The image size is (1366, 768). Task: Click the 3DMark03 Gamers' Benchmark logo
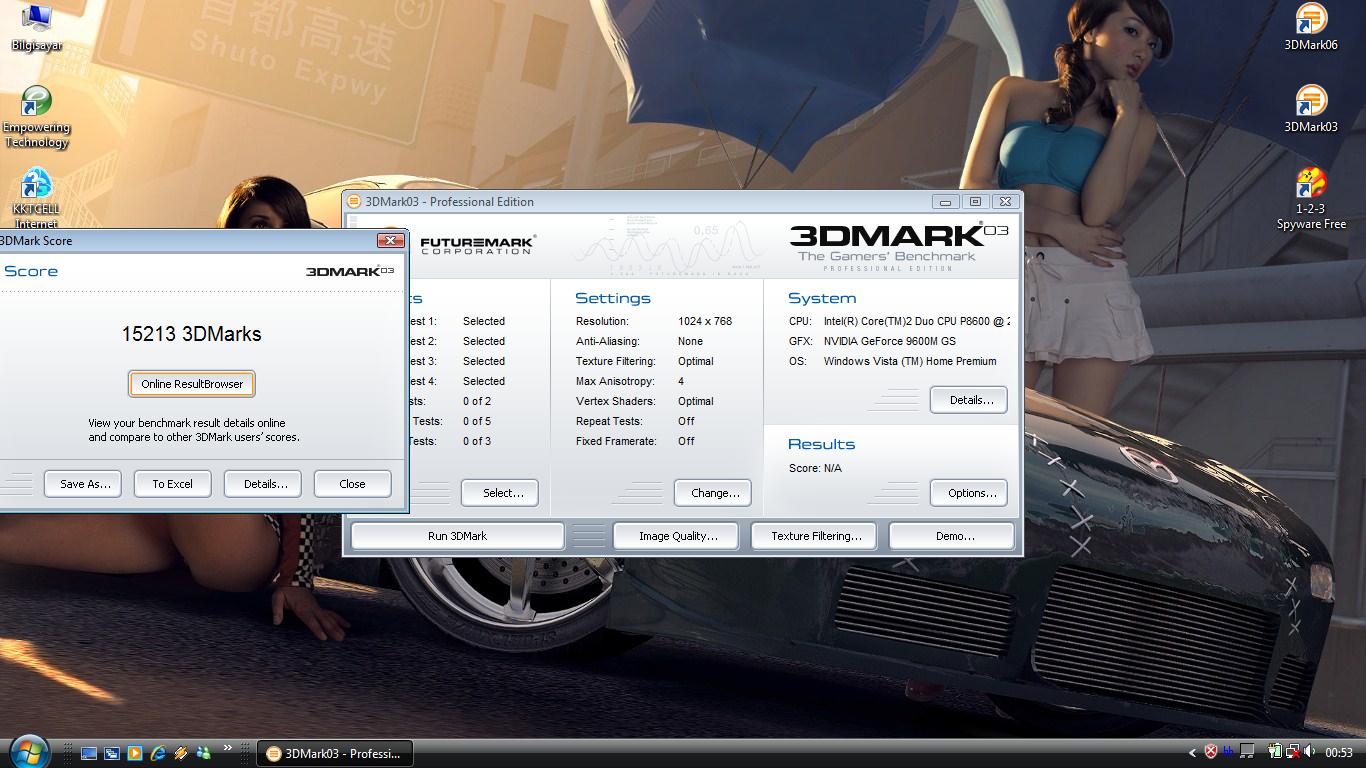pos(898,246)
